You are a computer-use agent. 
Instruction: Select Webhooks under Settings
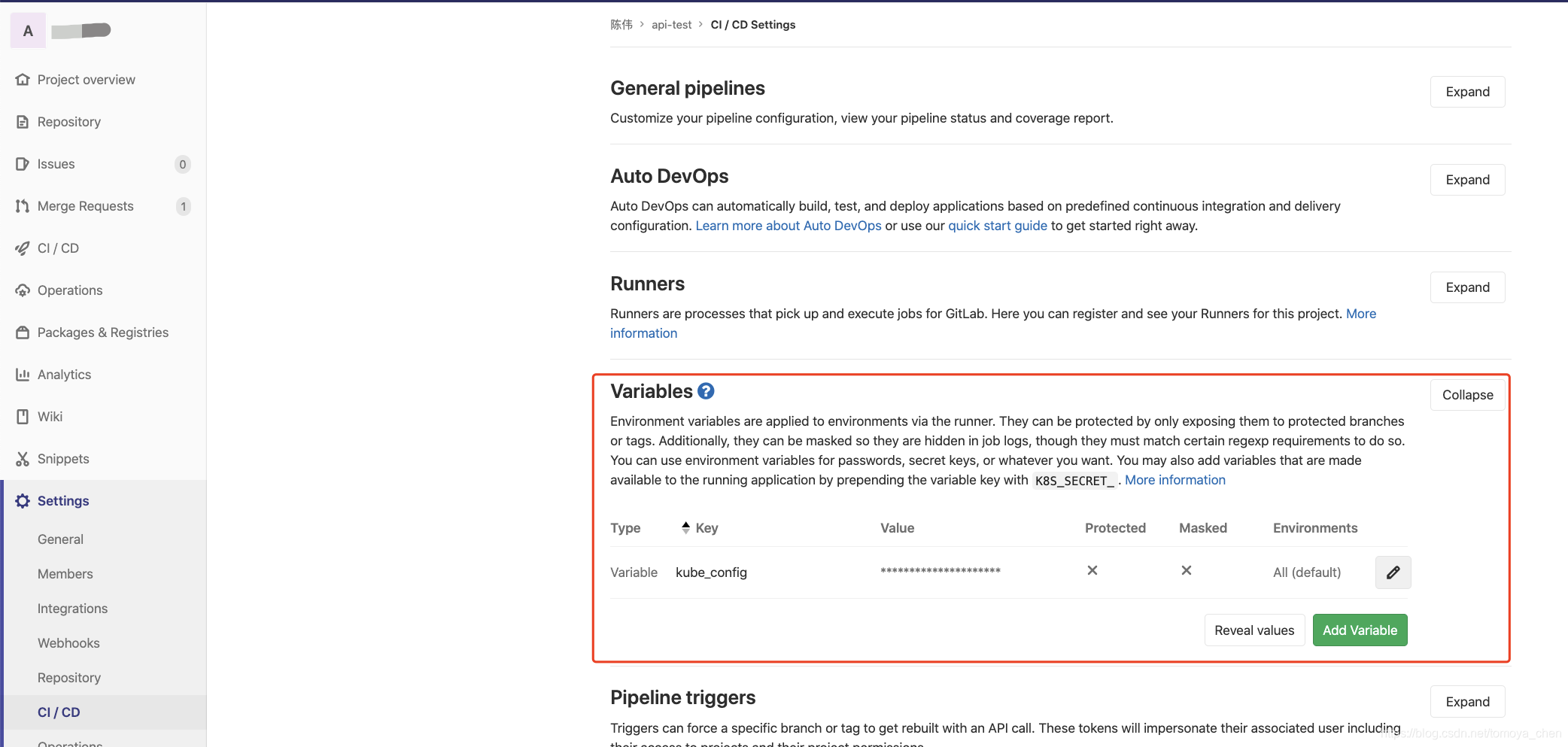68,643
